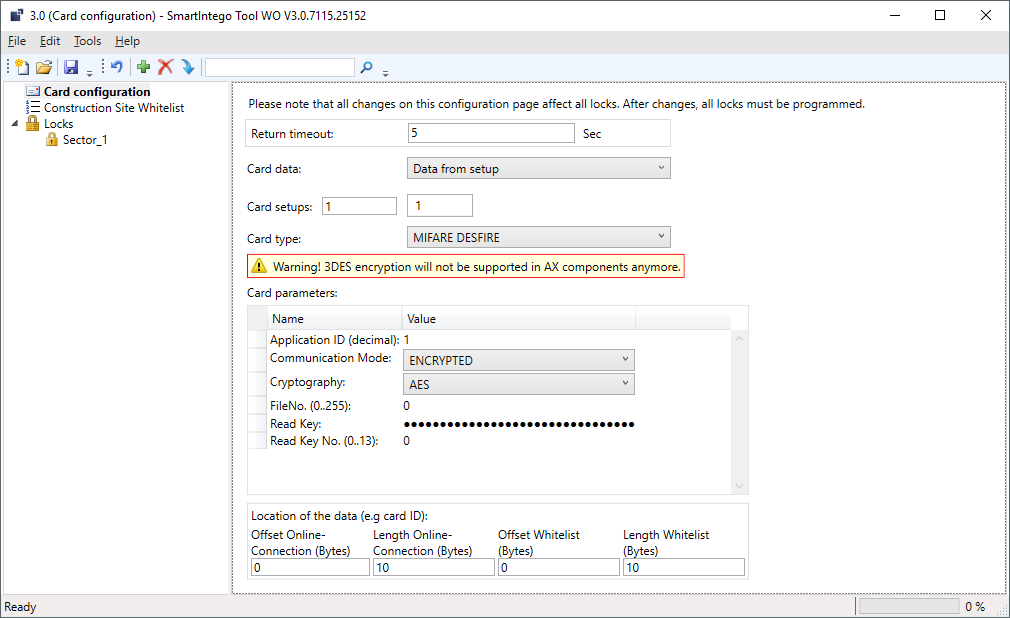This screenshot has width=1010, height=618.
Task: Select the Sector_1 lock item
Action: click(84, 140)
